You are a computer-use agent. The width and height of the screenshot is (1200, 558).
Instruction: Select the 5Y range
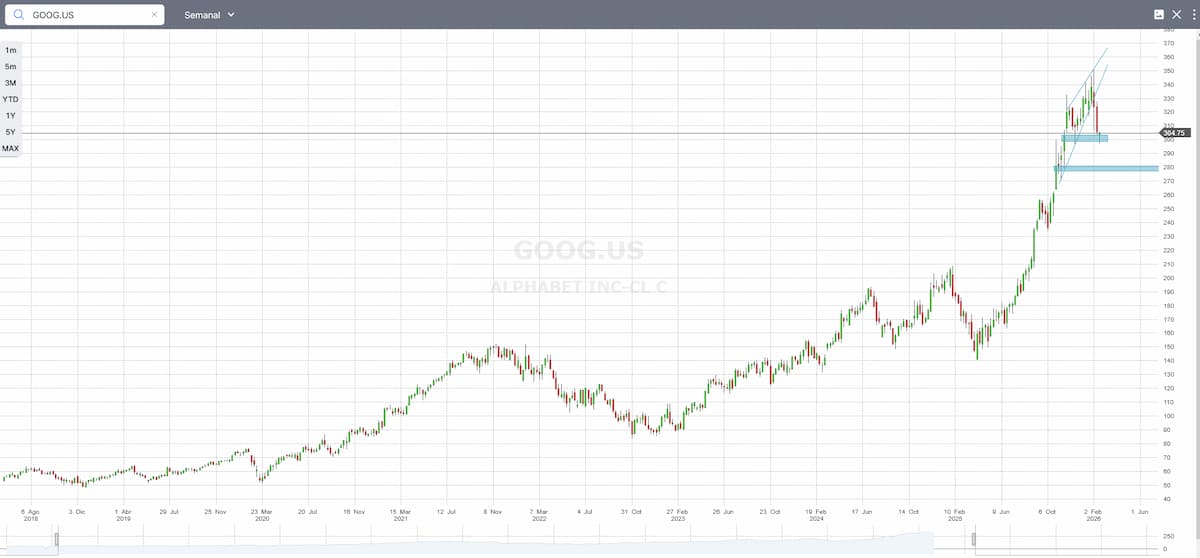tap(10, 132)
